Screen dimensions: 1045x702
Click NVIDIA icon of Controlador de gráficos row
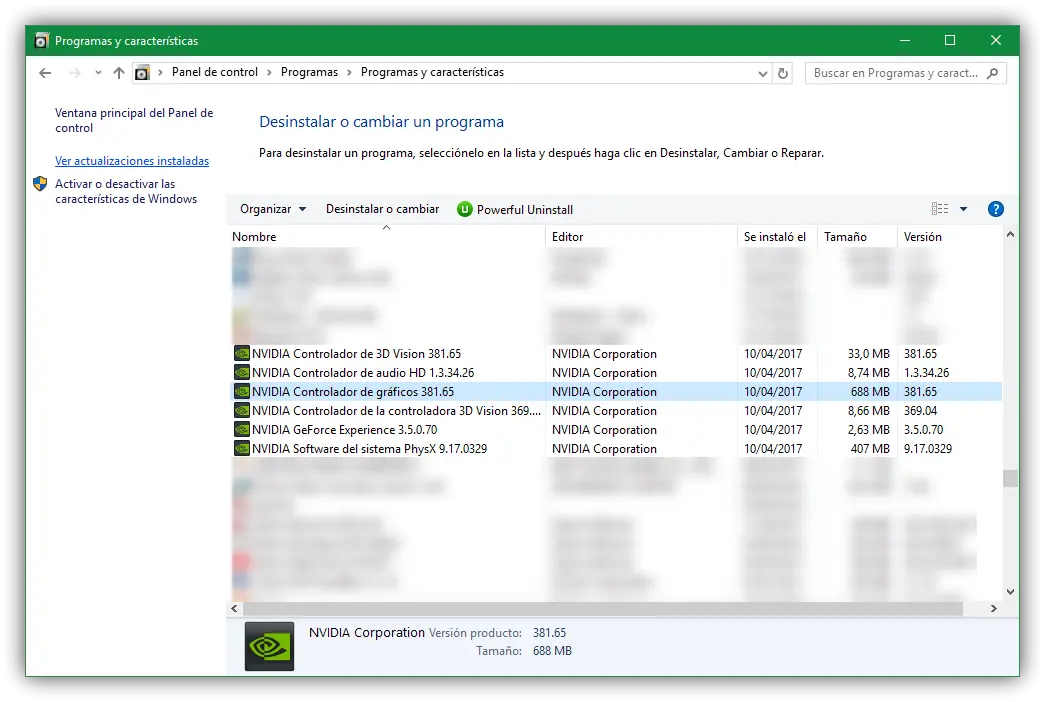241,392
